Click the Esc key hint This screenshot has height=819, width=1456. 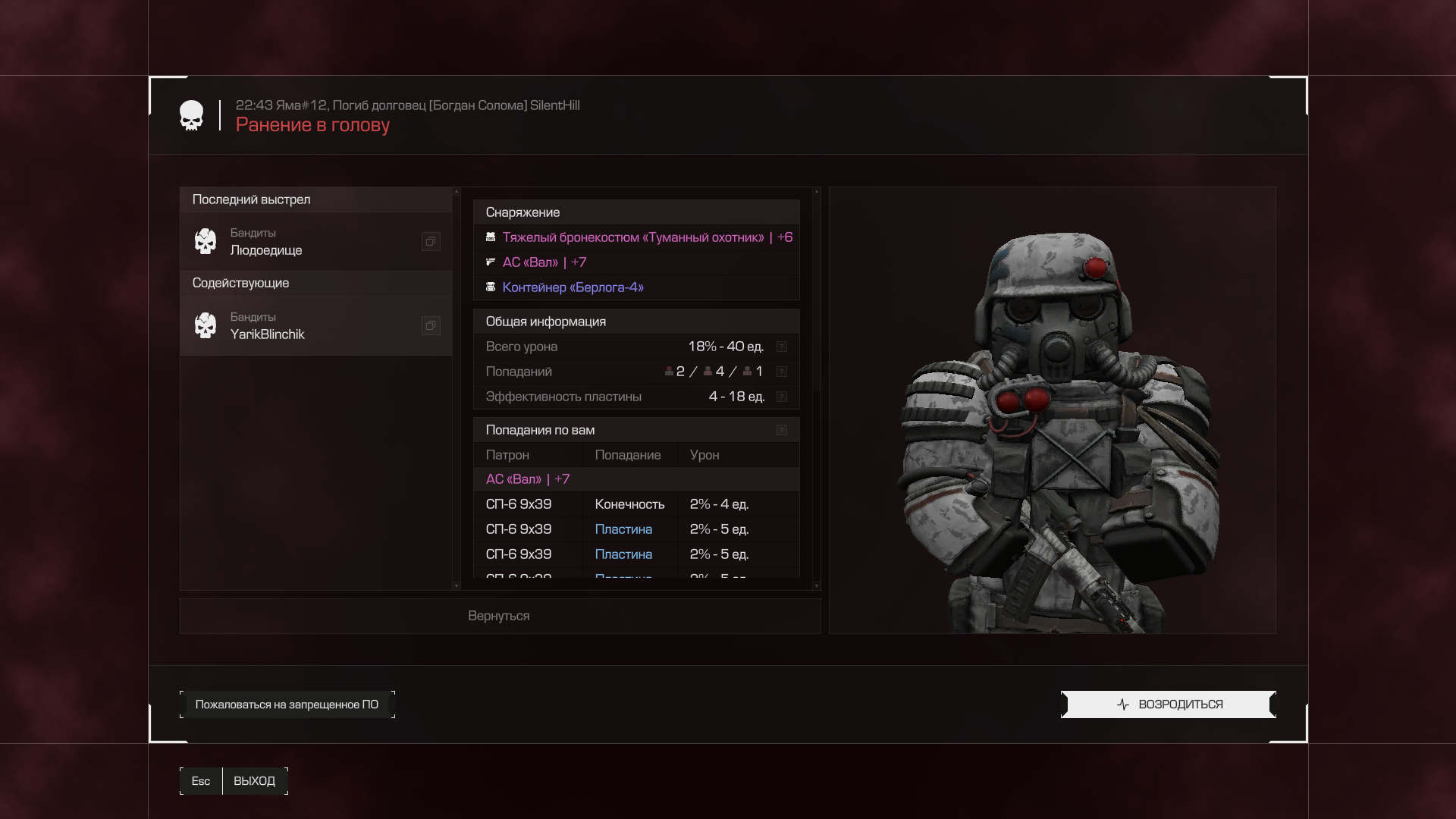point(201,781)
